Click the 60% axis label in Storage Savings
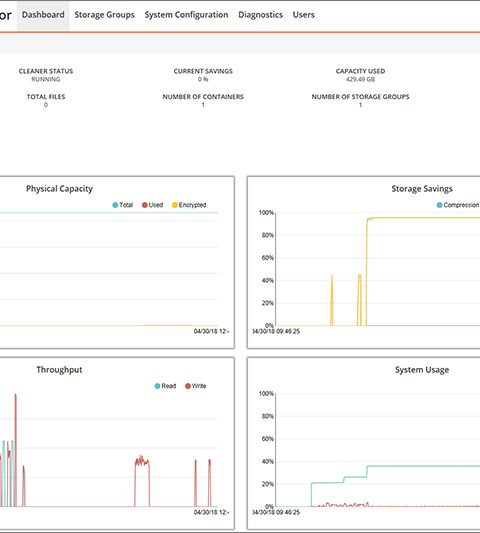The width and height of the screenshot is (480, 533). tap(268, 258)
